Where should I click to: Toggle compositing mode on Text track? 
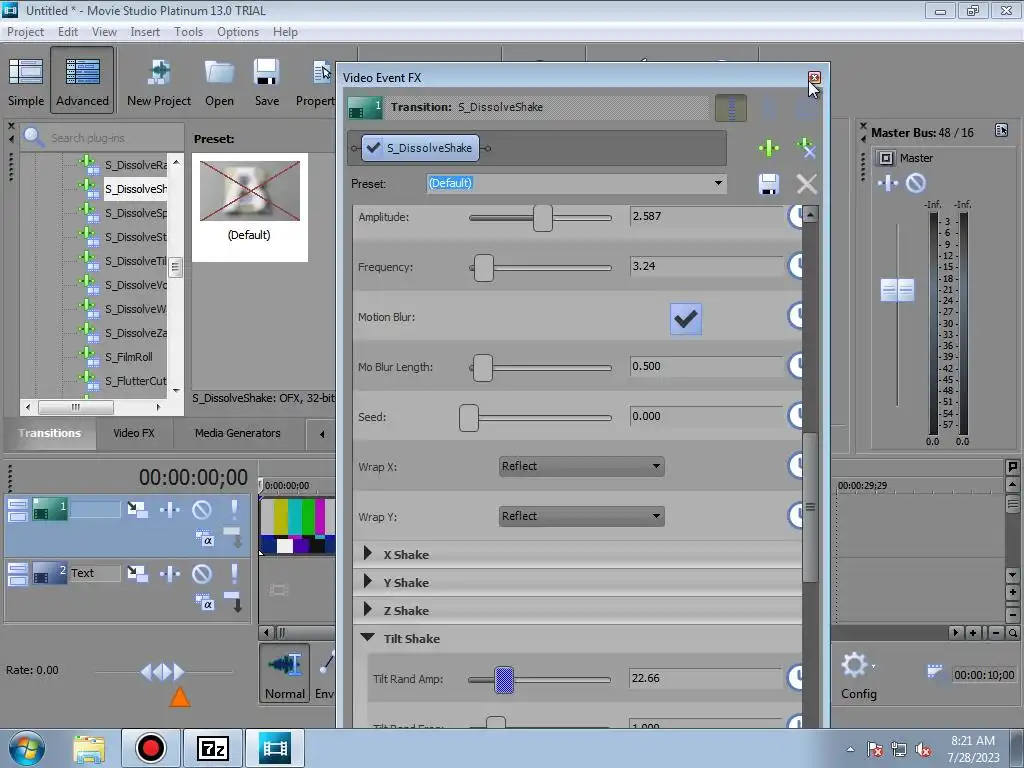pos(204,603)
